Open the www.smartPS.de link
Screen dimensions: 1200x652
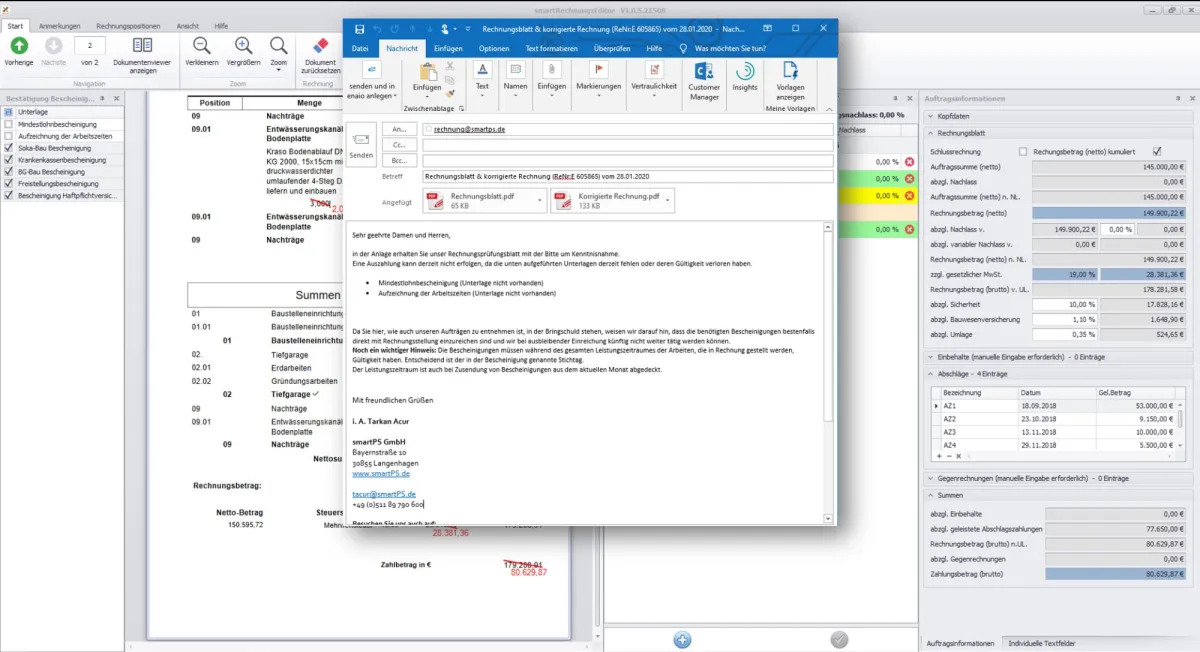(x=381, y=473)
